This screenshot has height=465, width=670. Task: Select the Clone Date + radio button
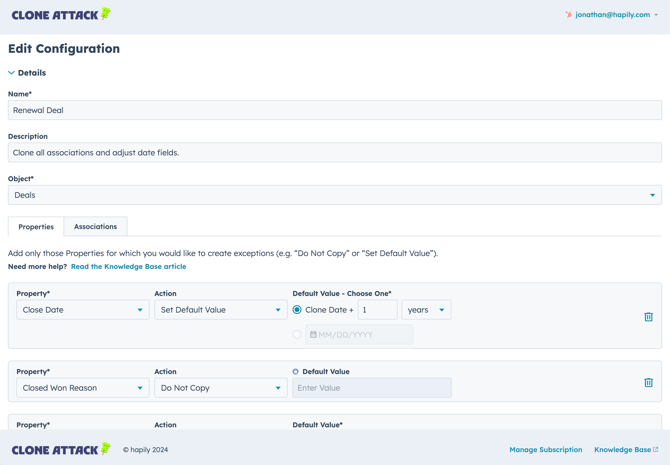(x=297, y=310)
